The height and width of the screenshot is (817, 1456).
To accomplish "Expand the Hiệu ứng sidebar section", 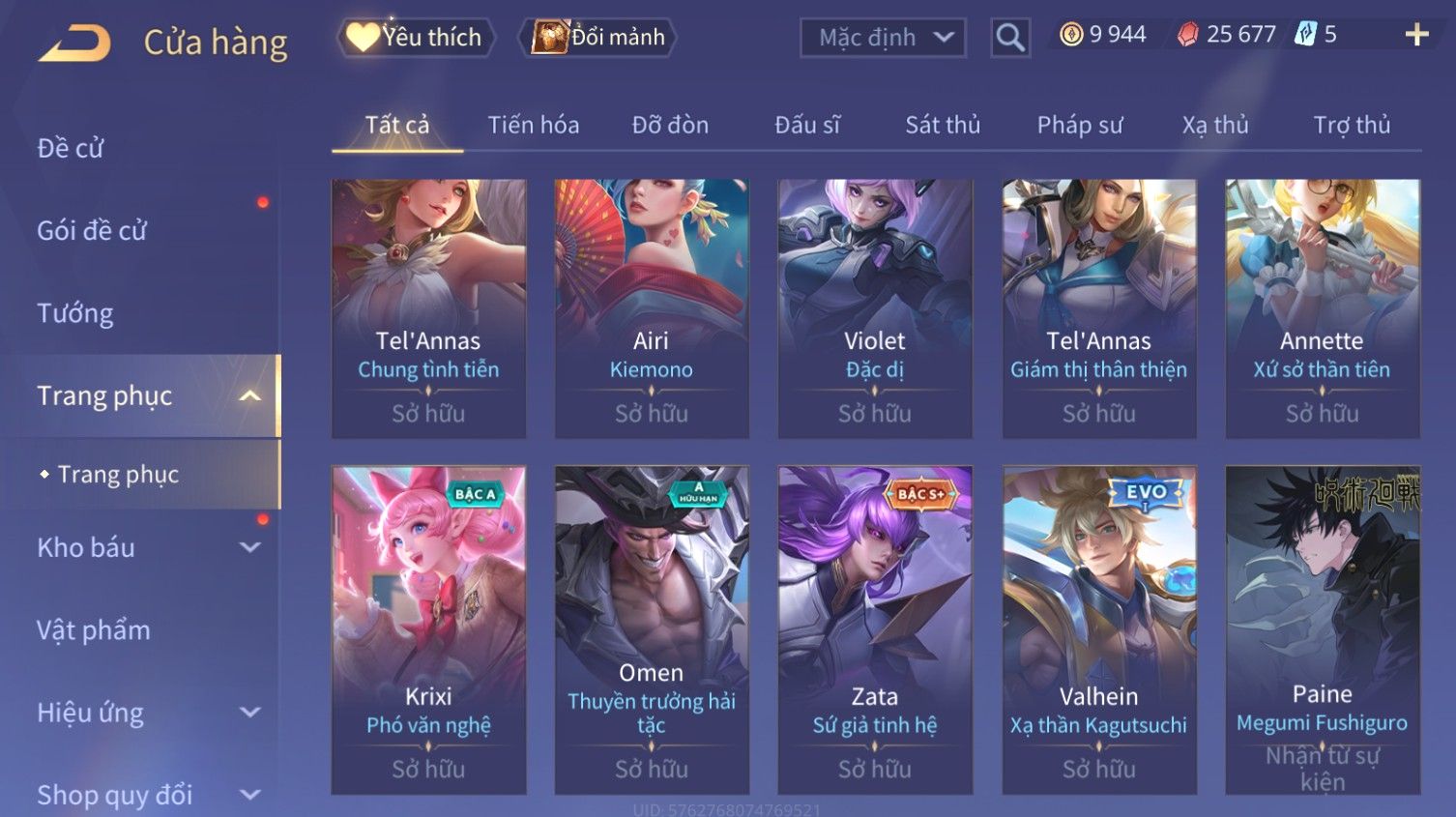I will pos(250,713).
